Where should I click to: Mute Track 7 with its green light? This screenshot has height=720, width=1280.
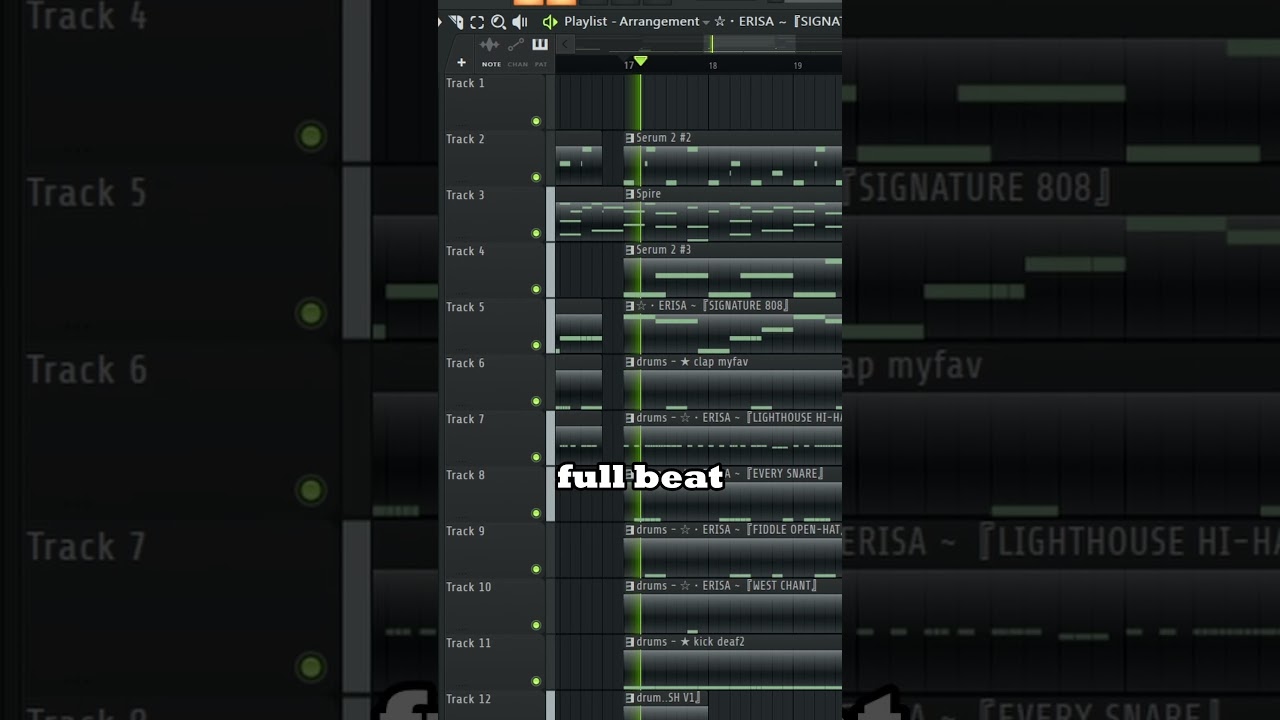[x=536, y=457]
